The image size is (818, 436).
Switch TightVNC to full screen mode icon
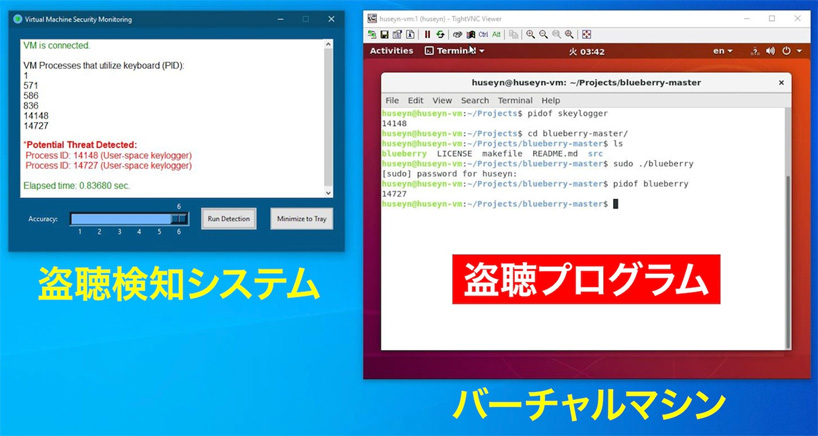pos(587,34)
